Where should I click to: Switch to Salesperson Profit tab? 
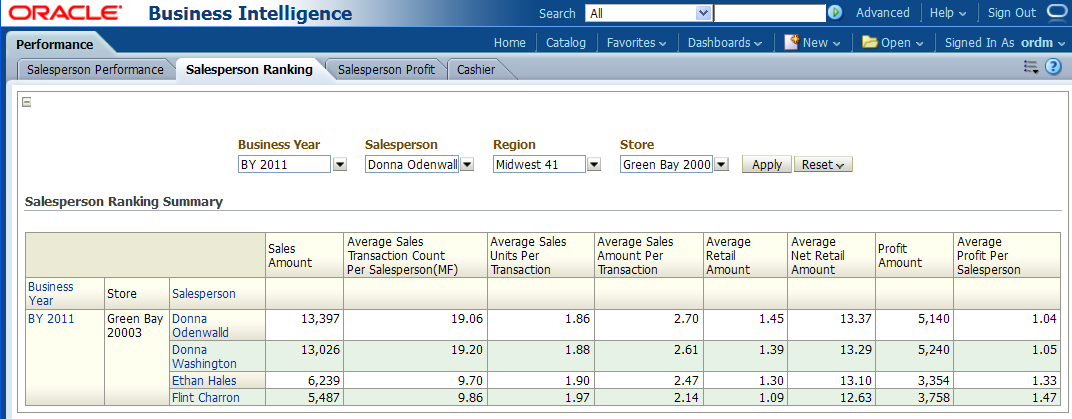(386, 70)
